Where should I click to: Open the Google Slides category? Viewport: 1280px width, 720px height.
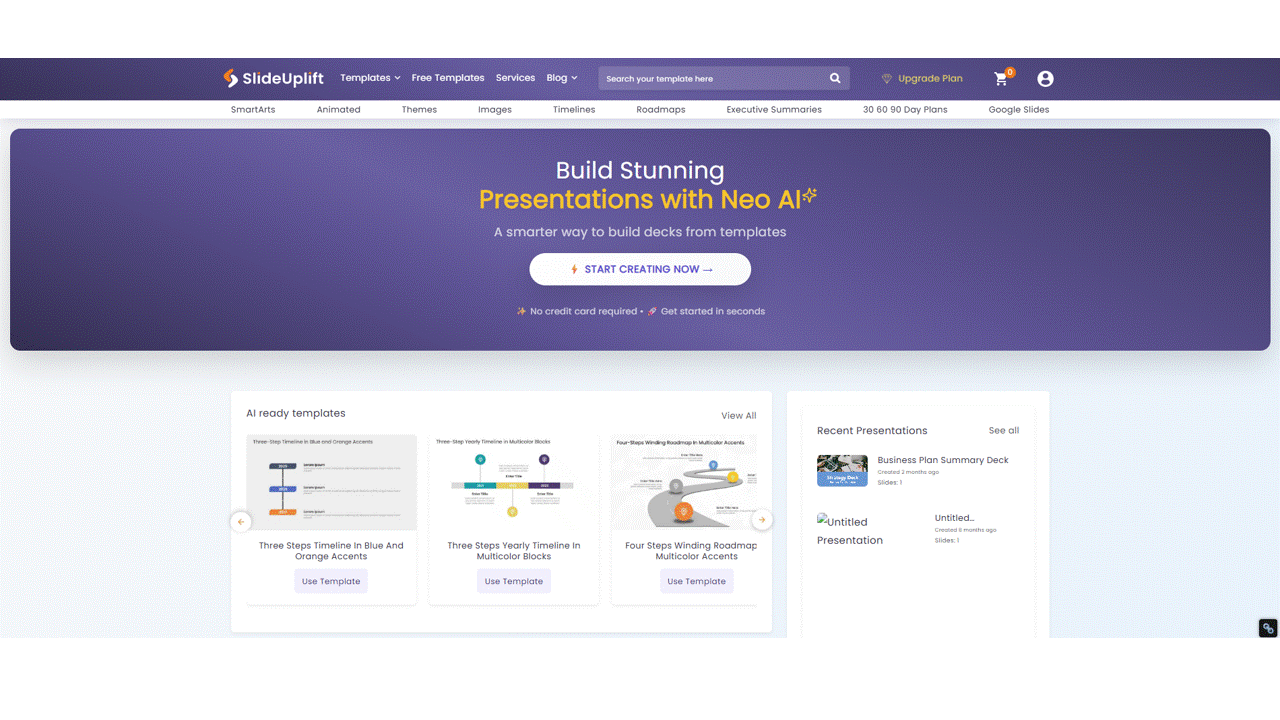pos(1019,109)
